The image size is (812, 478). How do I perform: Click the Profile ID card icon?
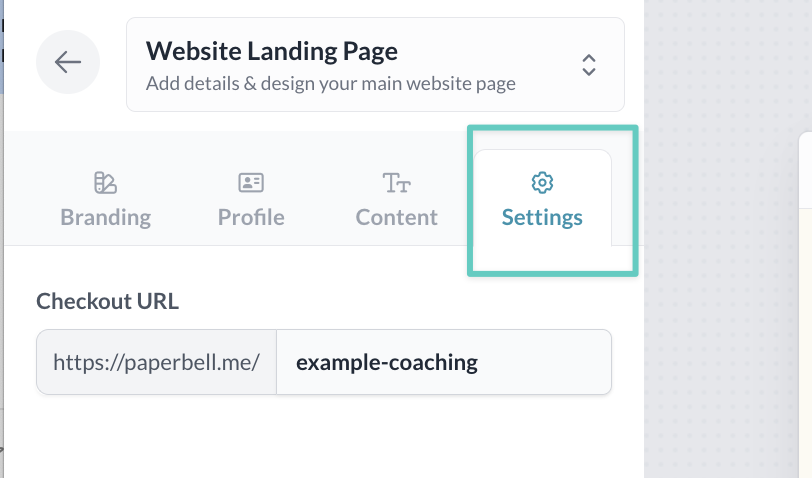[250, 182]
